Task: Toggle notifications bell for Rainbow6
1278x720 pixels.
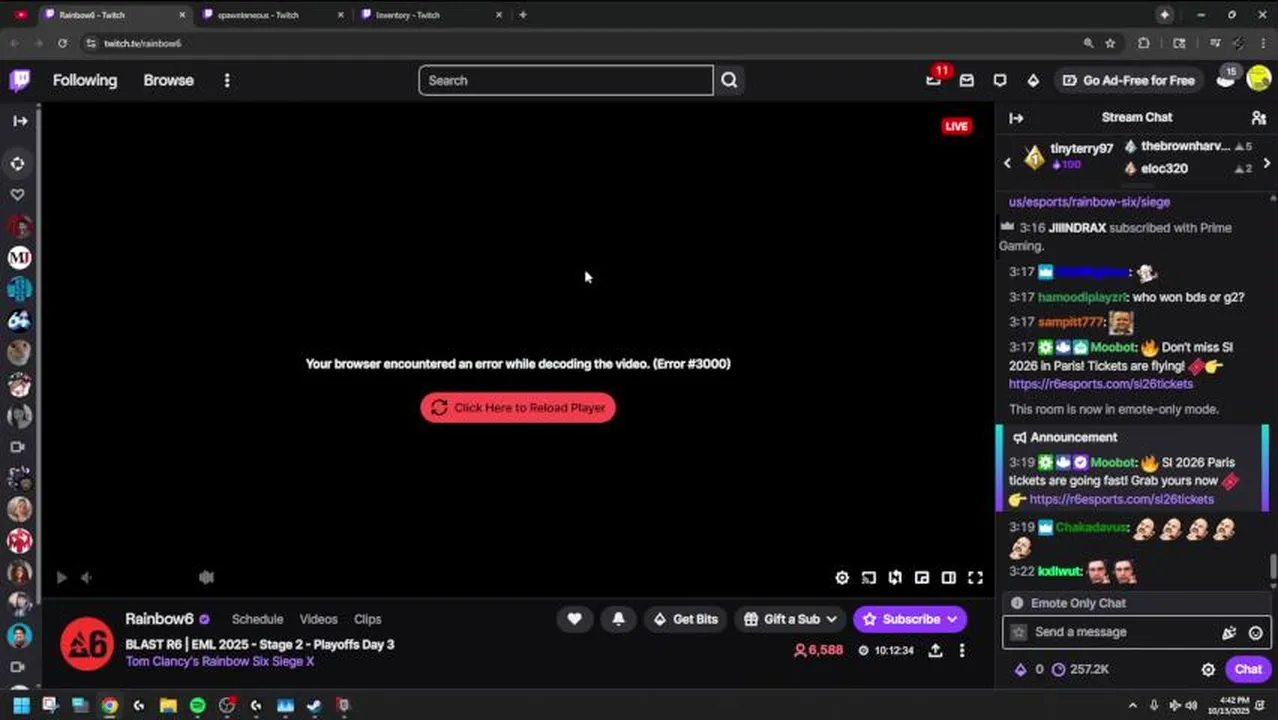Action: pos(618,619)
